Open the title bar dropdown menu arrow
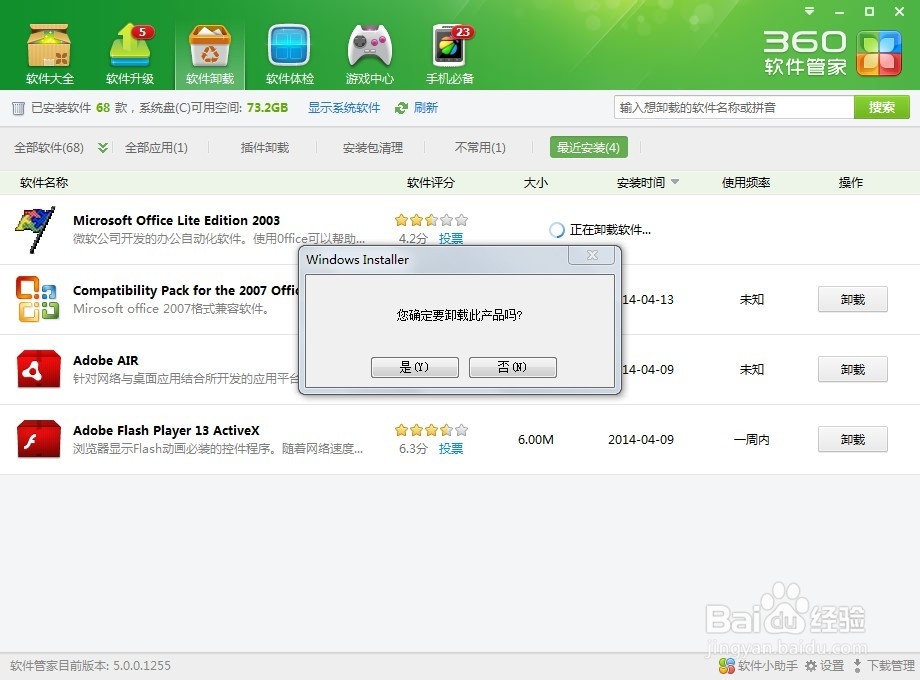The width and height of the screenshot is (920, 680). coord(810,11)
